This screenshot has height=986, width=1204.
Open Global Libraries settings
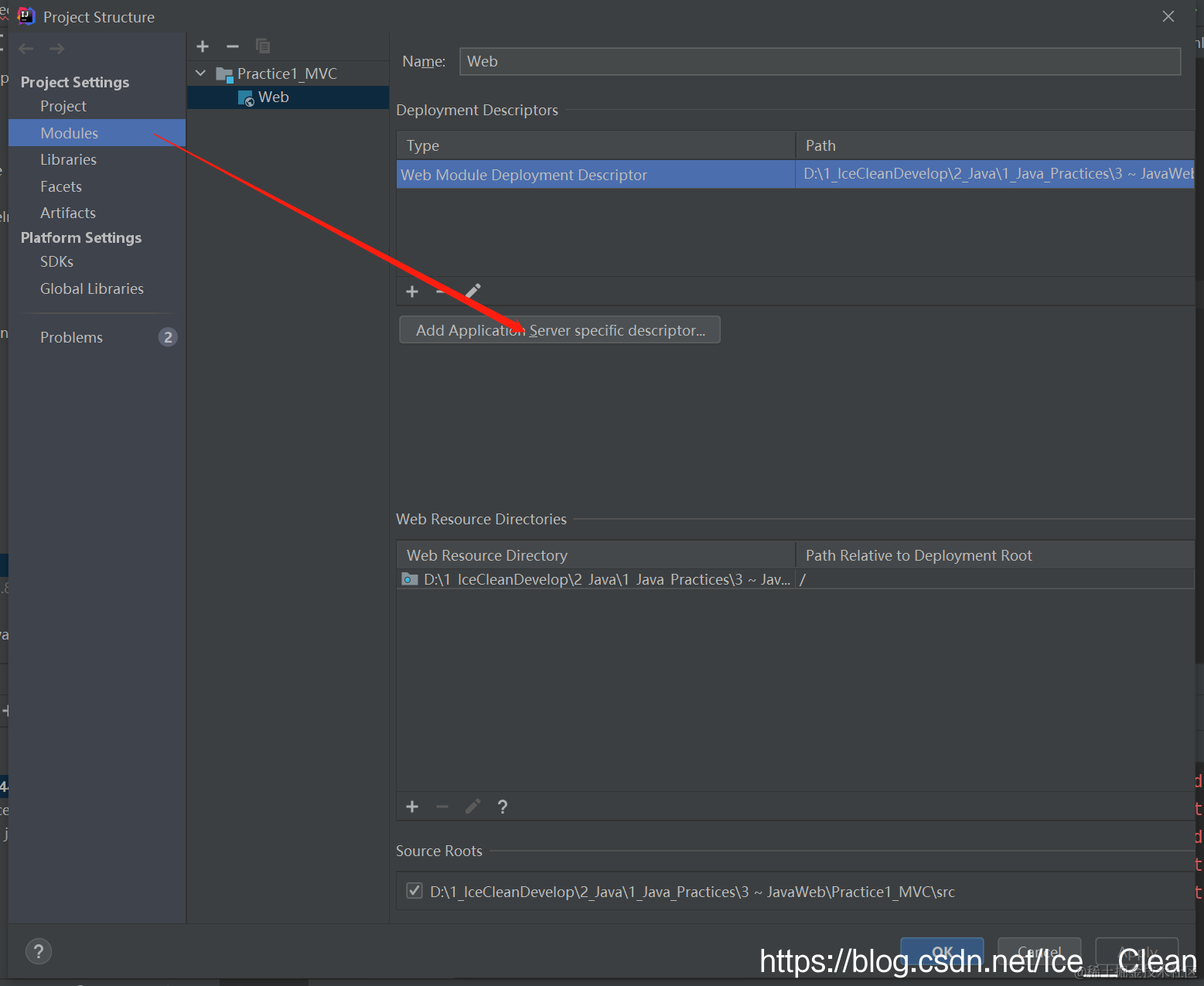[92, 288]
